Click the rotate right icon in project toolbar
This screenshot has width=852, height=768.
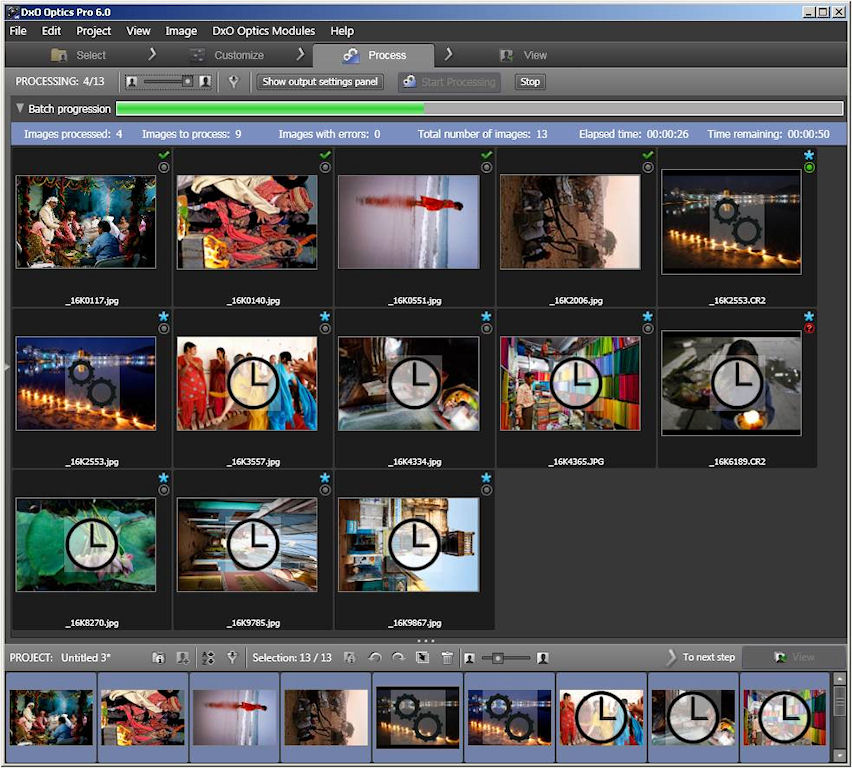[x=398, y=657]
